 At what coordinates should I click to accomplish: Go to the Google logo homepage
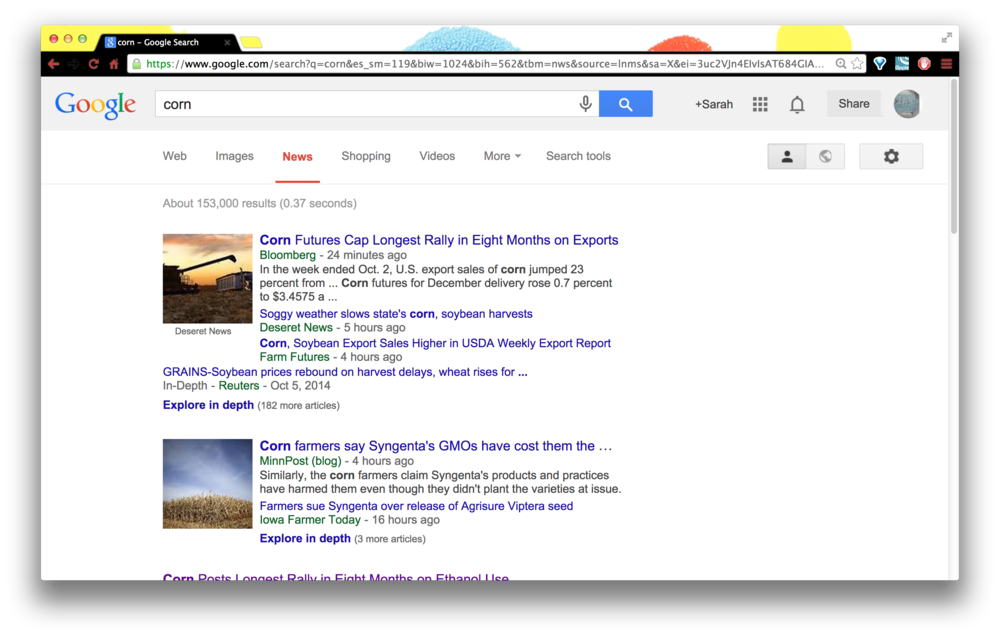(96, 105)
